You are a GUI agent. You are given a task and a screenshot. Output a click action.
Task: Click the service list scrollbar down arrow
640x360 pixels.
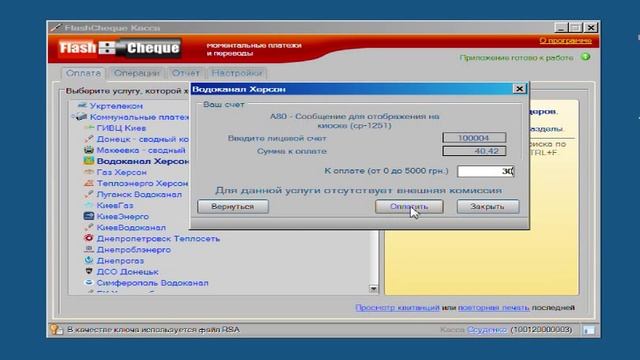pyautogui.click(x=373, y=289)
